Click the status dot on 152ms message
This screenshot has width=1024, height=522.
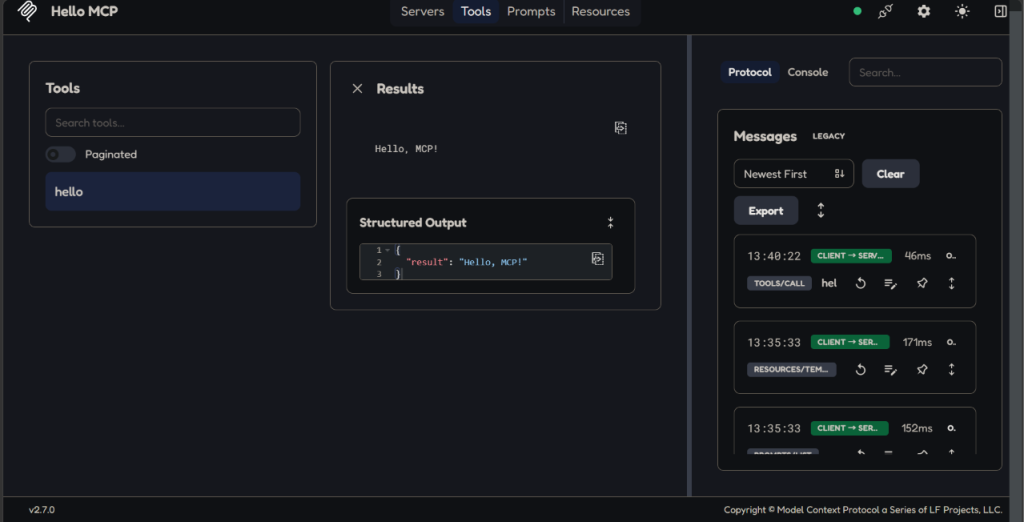[951, 429]
